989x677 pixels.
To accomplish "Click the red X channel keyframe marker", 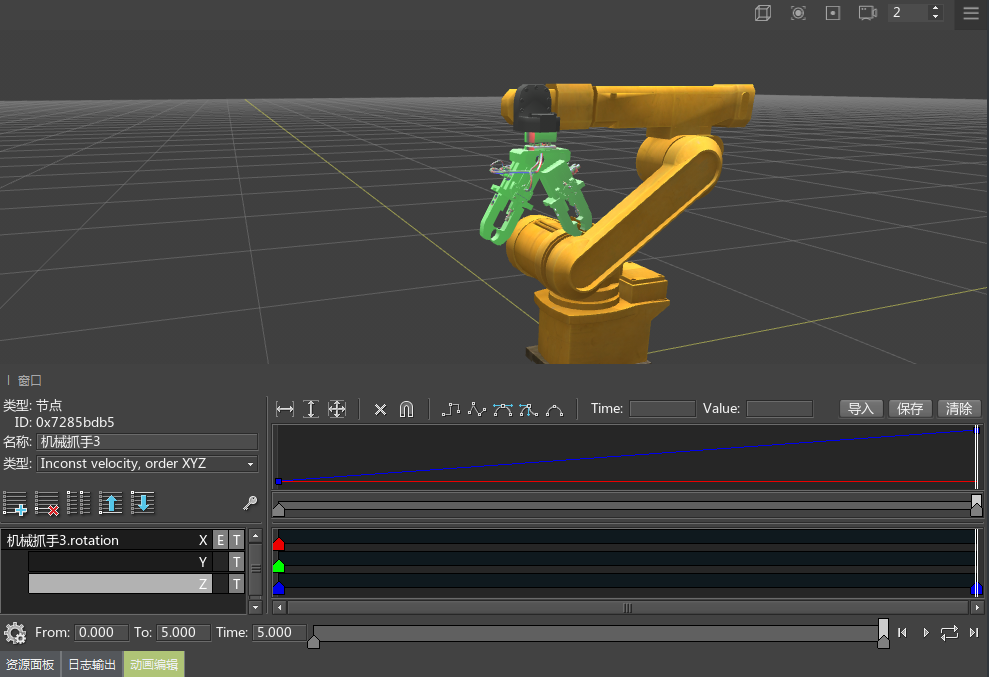I will 279,543.
